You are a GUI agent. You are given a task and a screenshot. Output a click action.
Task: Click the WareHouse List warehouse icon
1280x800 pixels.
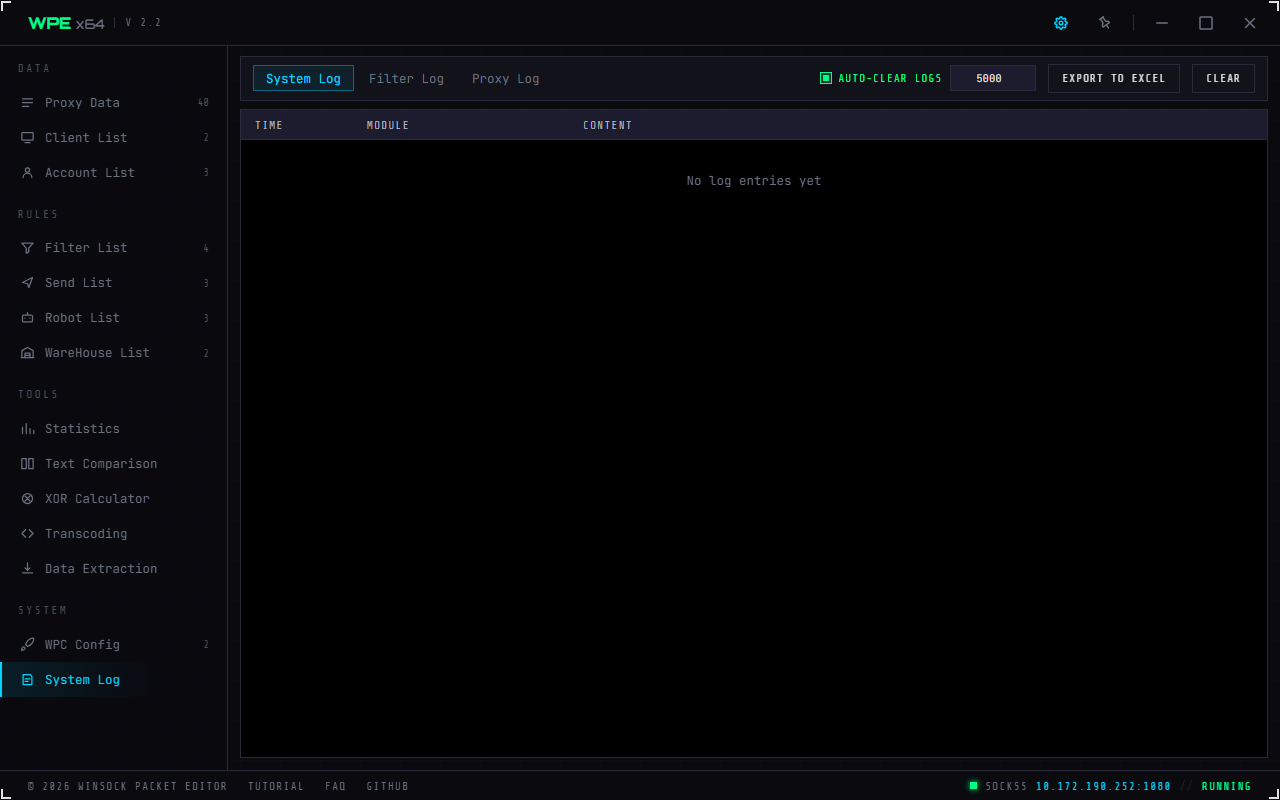pos(27,353)
